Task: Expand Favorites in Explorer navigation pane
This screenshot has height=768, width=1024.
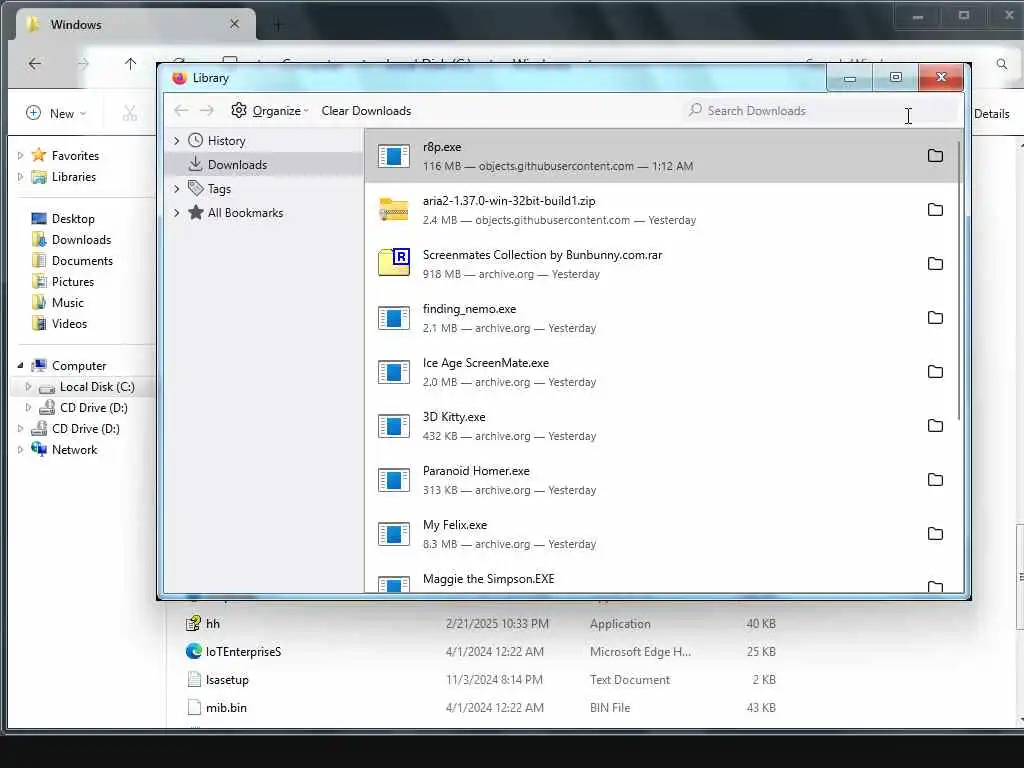Action: pos(20,155)
